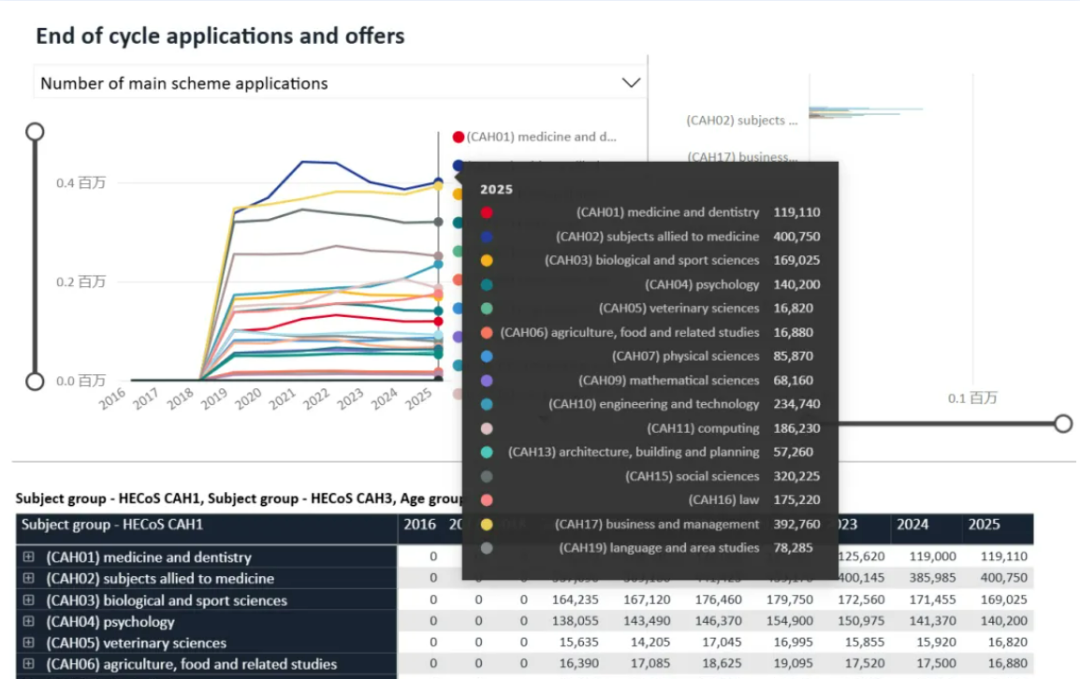Click the plus icon beside (CAH06) agriculture, food
The image size is (1080, 679).
tap(29, 664)
